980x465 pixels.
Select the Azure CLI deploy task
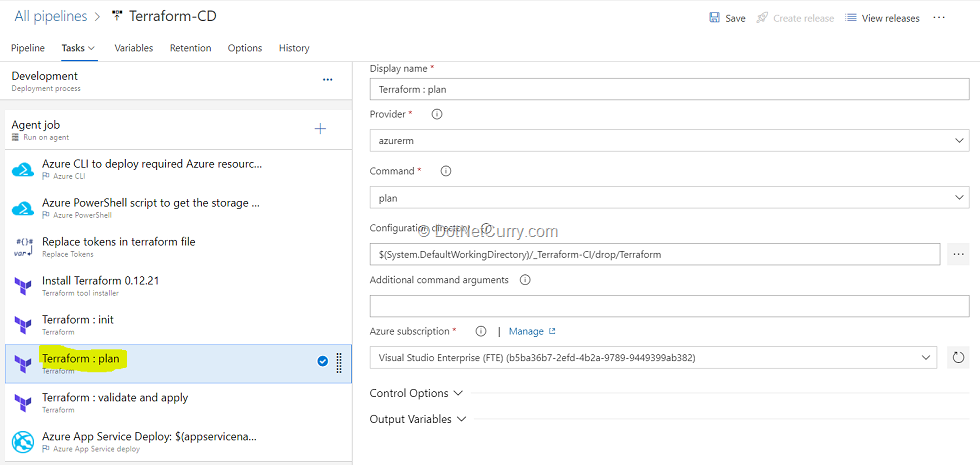click(178, 169)
